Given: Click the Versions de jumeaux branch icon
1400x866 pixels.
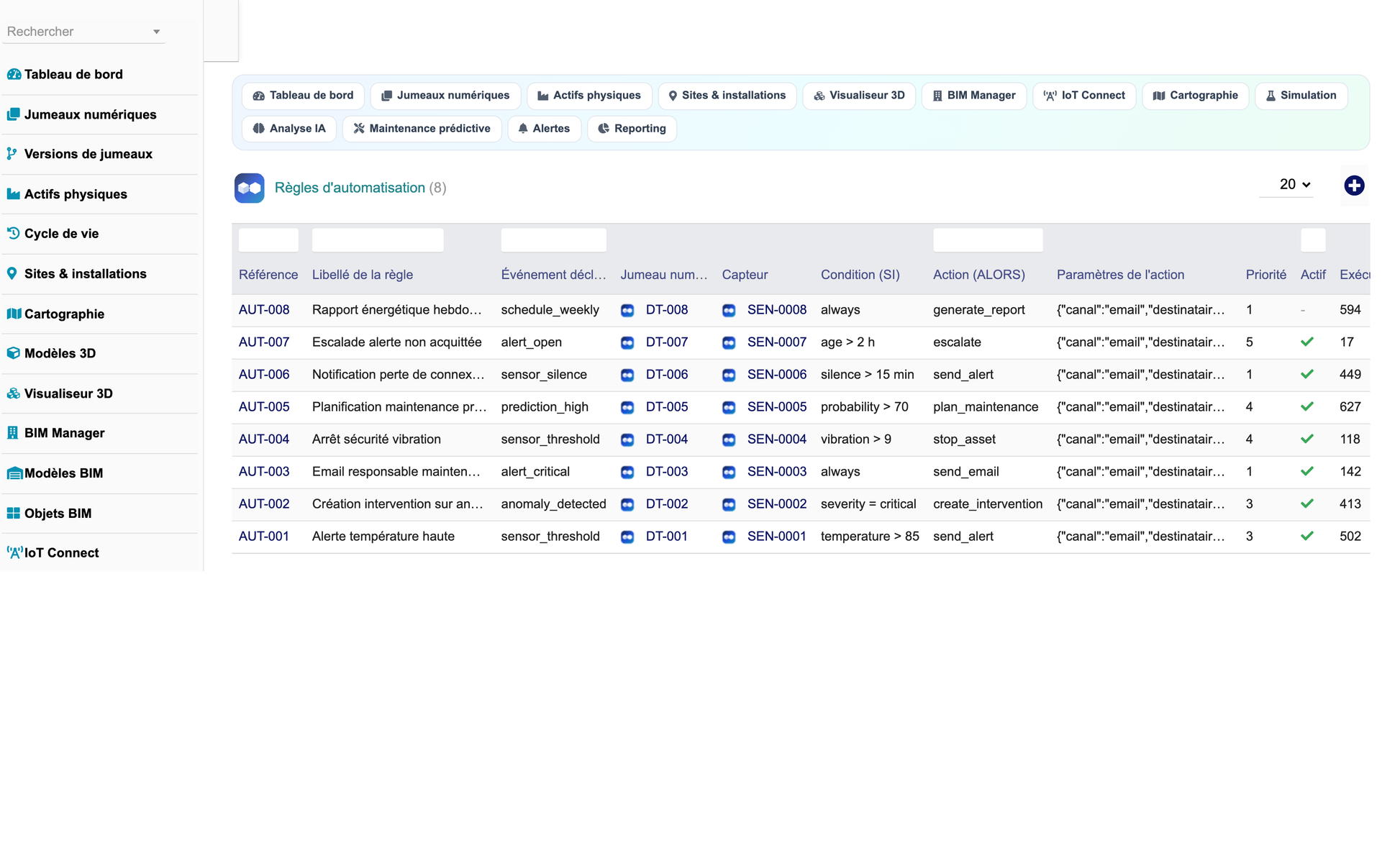Looking at the screenshot, I should point(12,154).
